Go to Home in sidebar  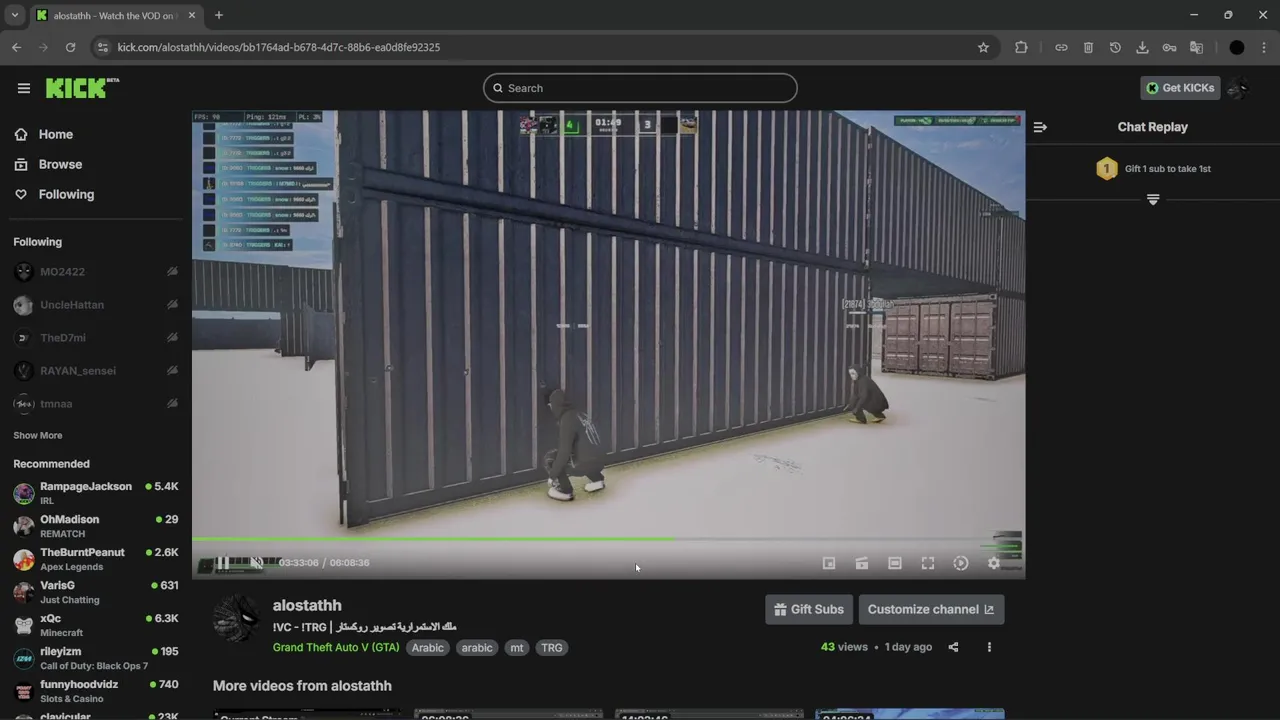click(56, 134)
